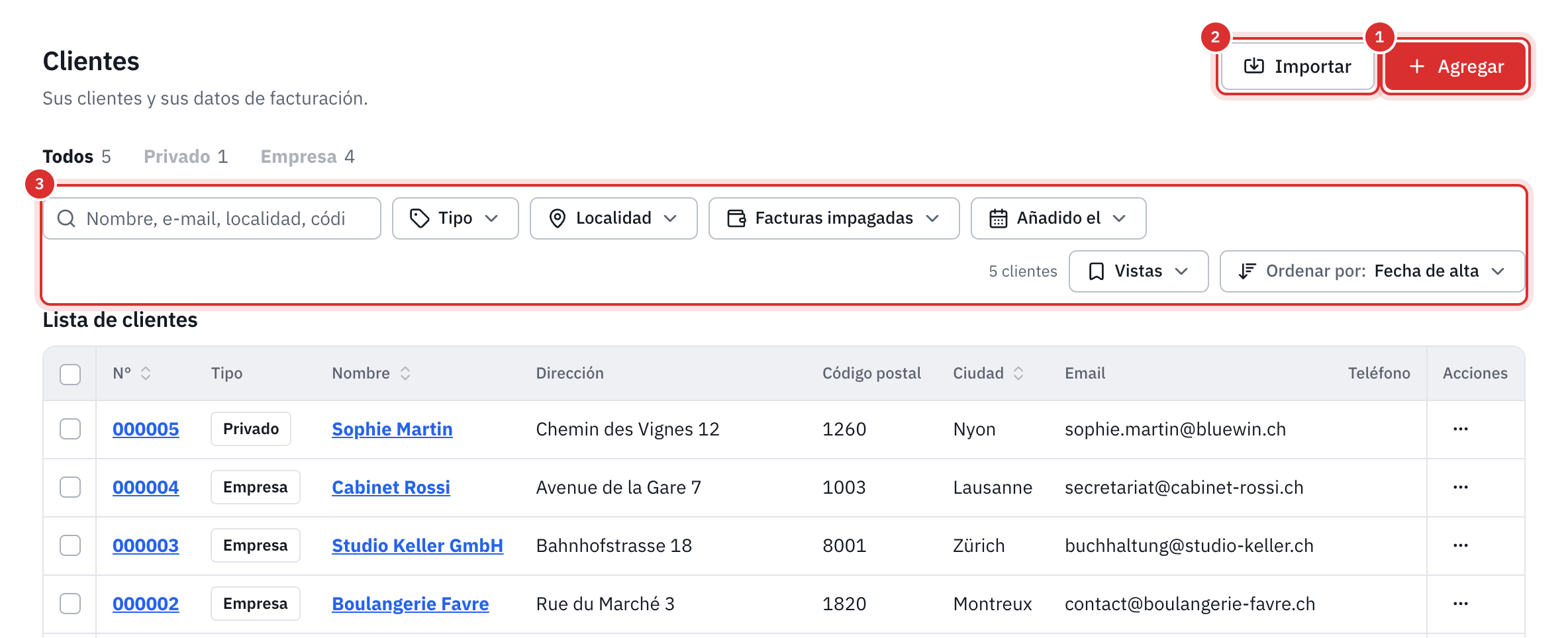
Task: Select all clients with header checkbox
Action: click(70, 374)
